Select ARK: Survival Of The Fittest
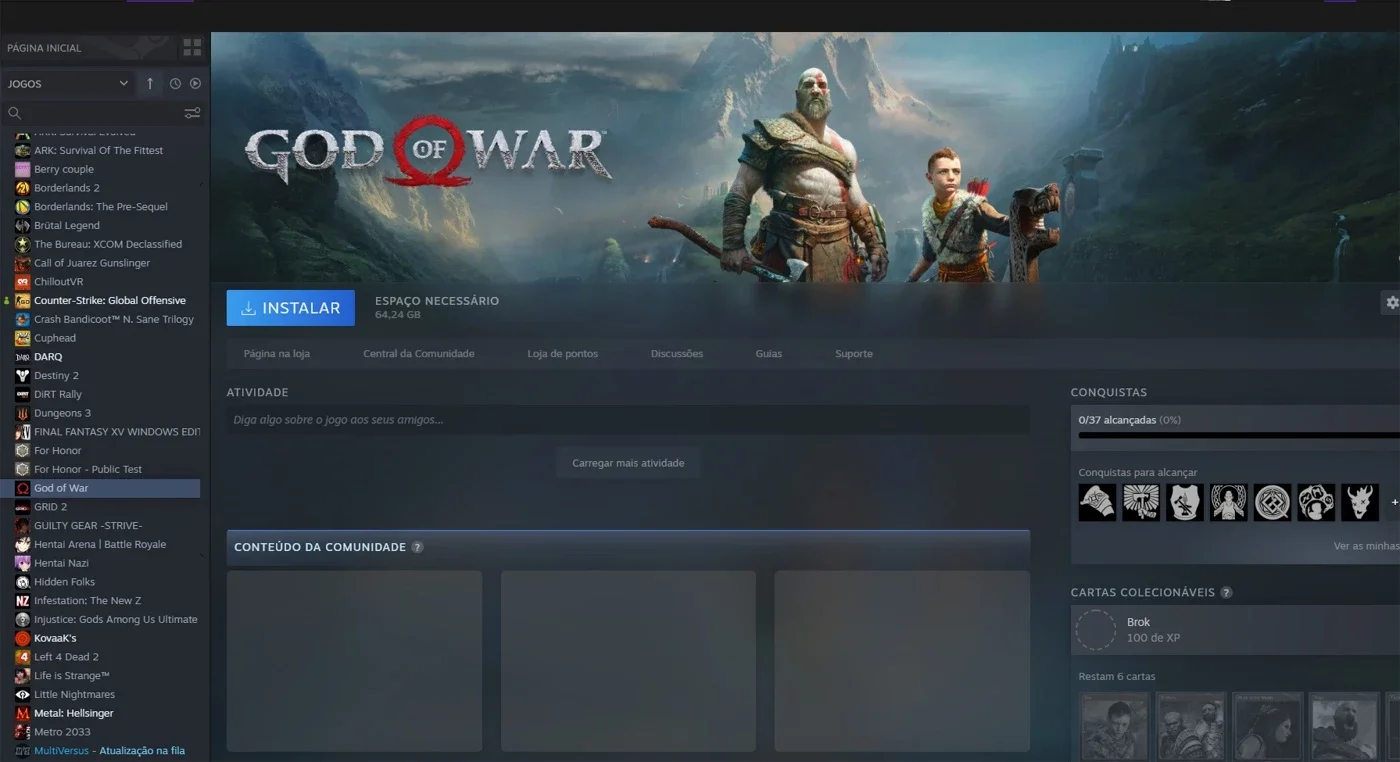This screenshot has width=1400, height=762. coord(100,150)
